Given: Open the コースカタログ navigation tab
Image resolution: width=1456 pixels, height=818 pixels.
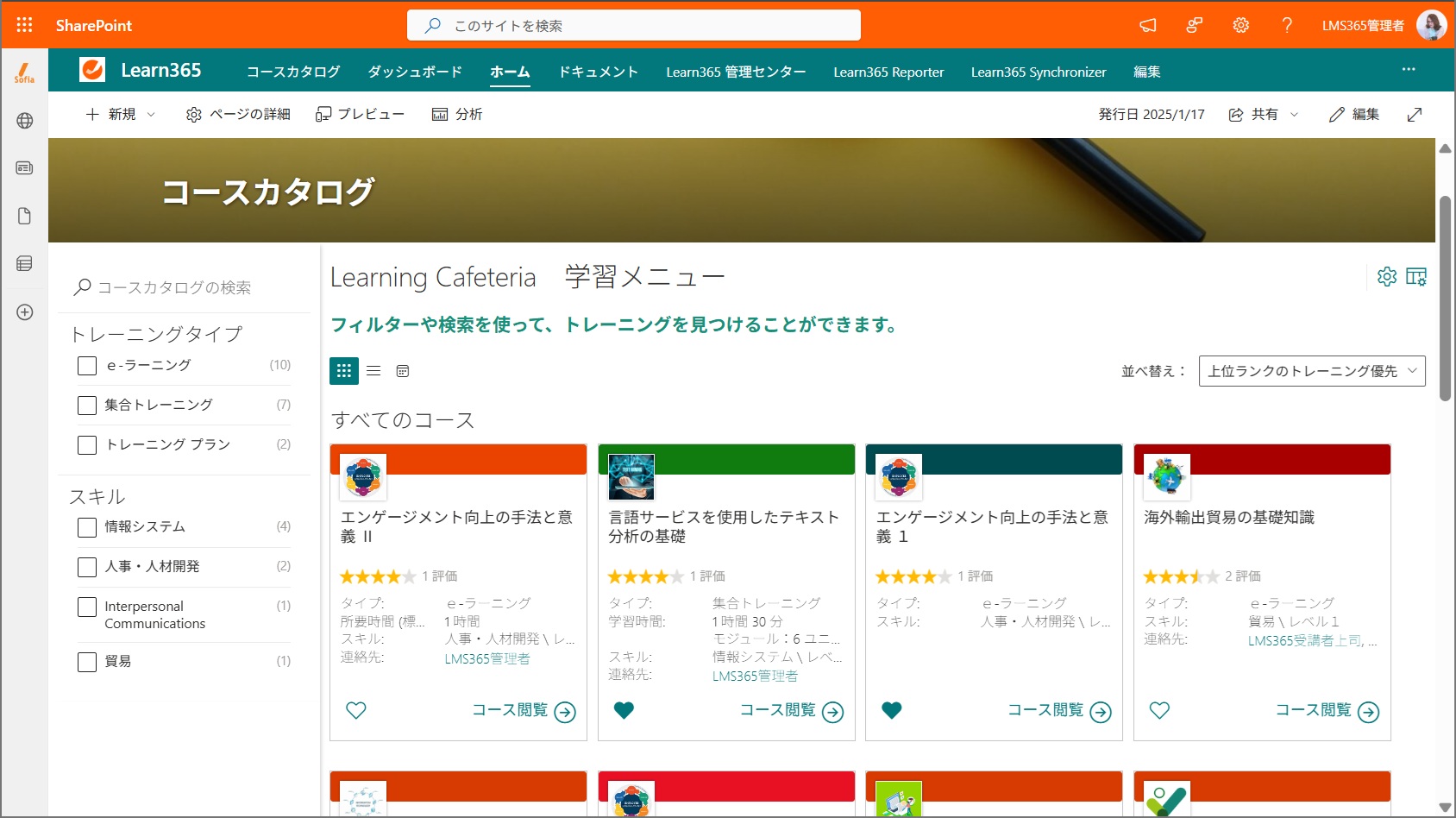Looking at the screenshot, I should (293, 72).
